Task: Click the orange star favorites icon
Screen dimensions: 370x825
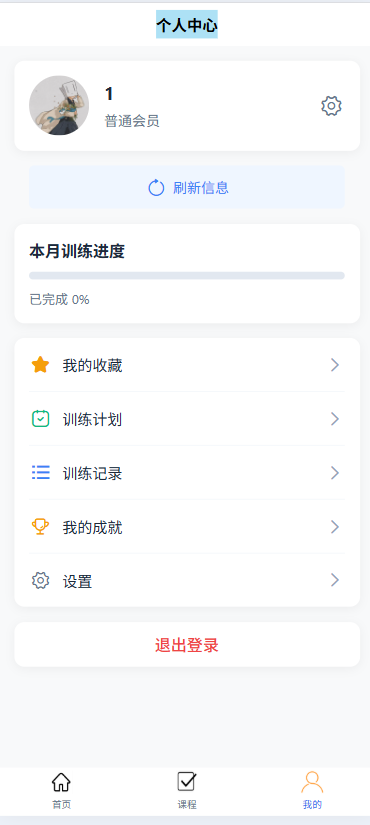Action: coord(41,365)
